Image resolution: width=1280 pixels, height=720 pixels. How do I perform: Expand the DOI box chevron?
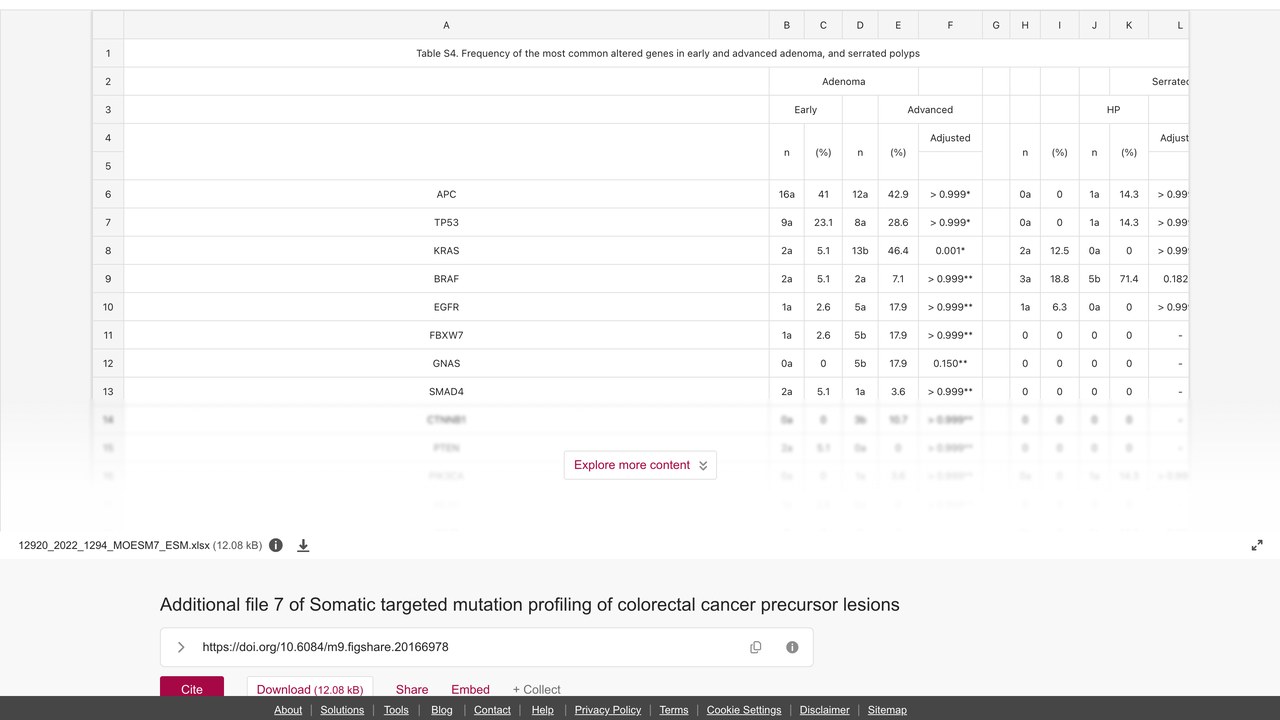[x=181, y=647]
